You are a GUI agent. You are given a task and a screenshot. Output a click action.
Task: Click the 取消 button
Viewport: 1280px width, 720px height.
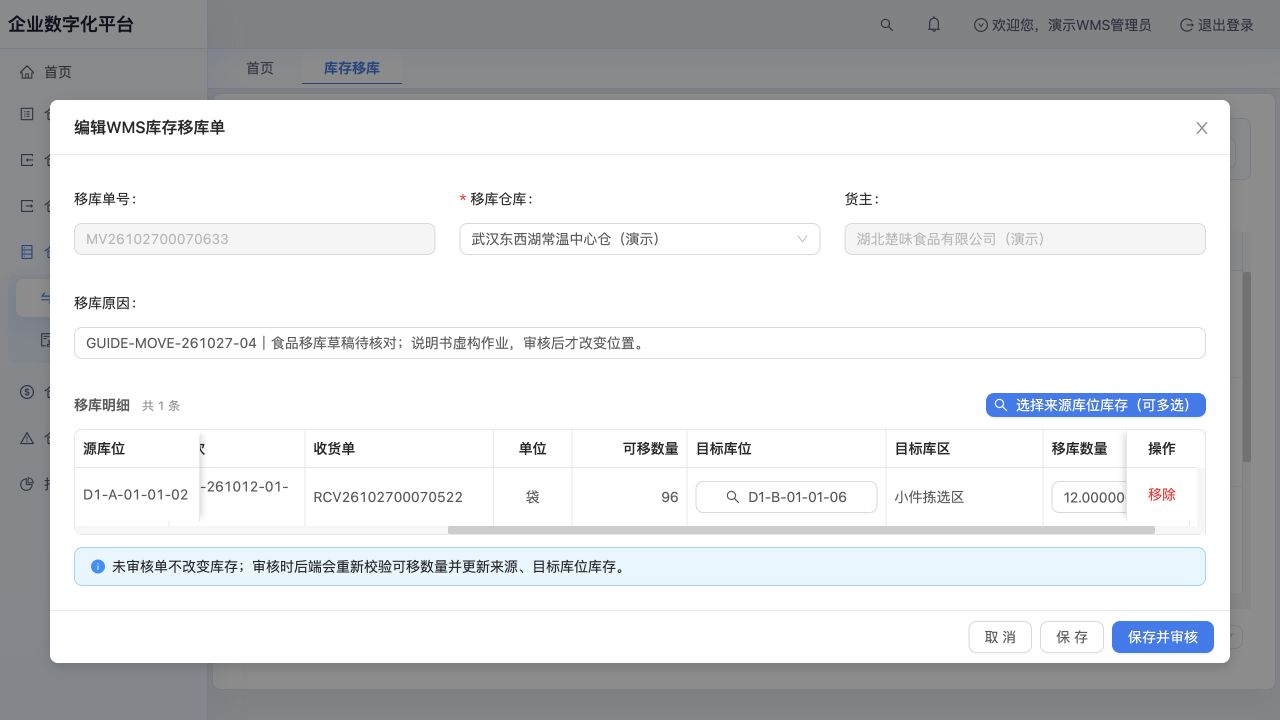[1000, 637]
